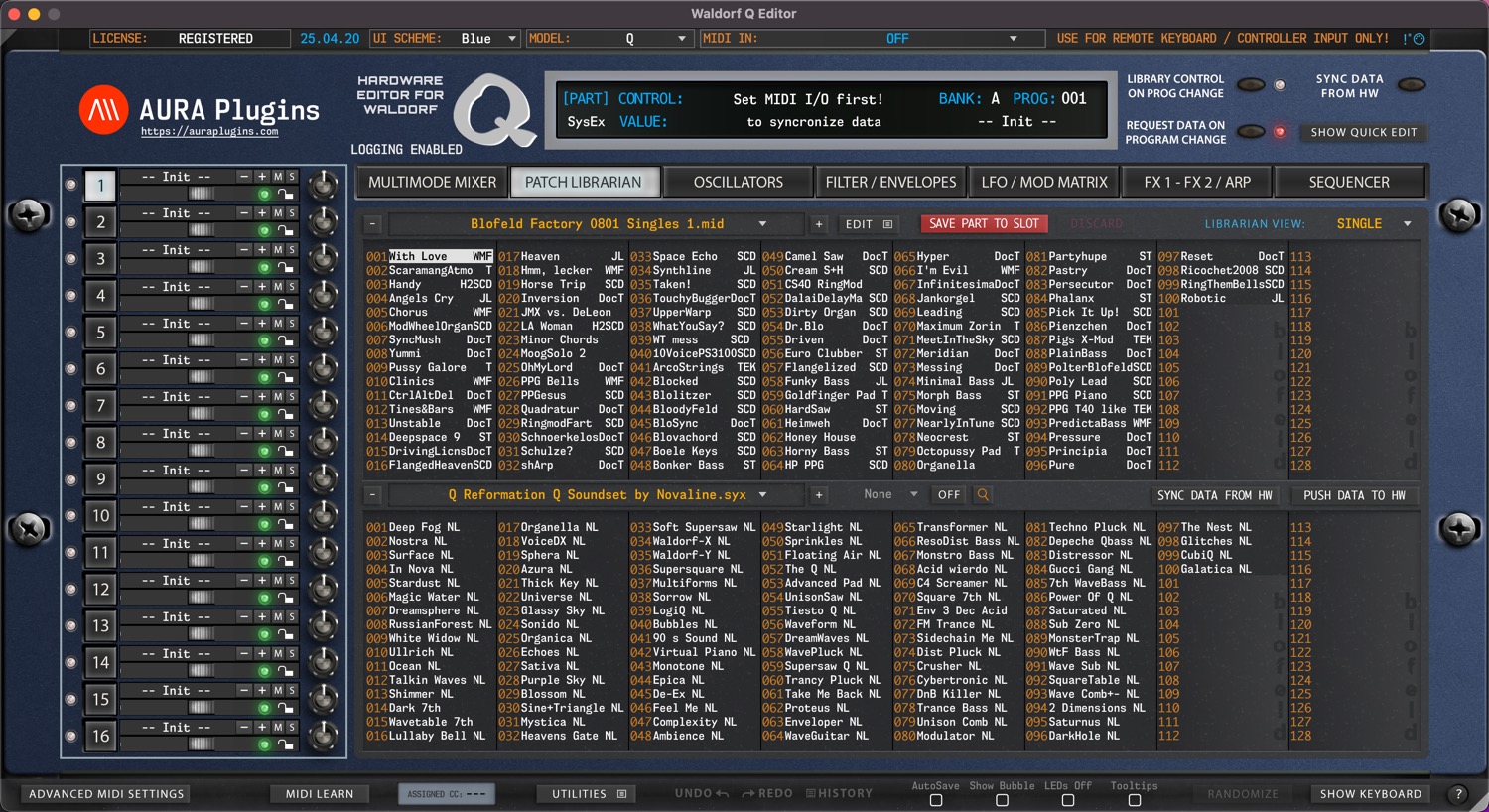Toggle the round radio button beside part 9
This screenshot has width=1489, height=812.
pos(70,478)
